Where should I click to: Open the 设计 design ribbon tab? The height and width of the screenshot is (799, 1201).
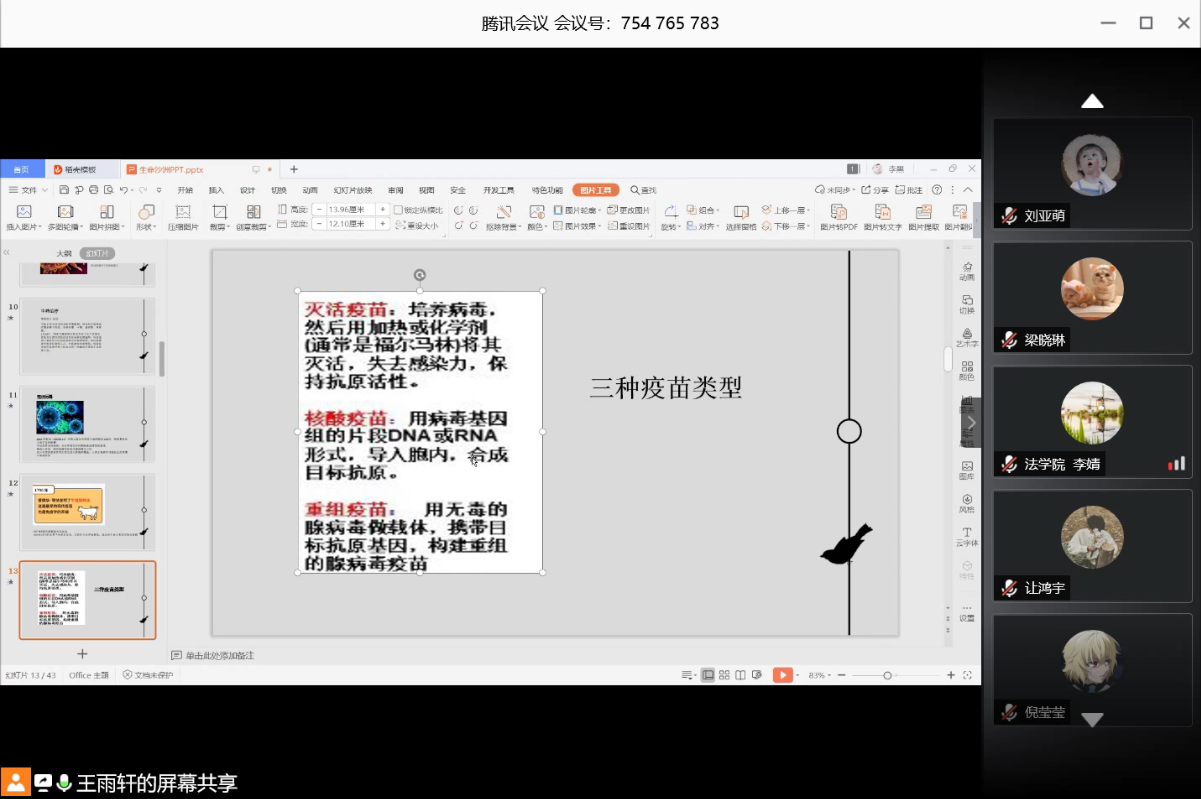(x=247, y=190)
